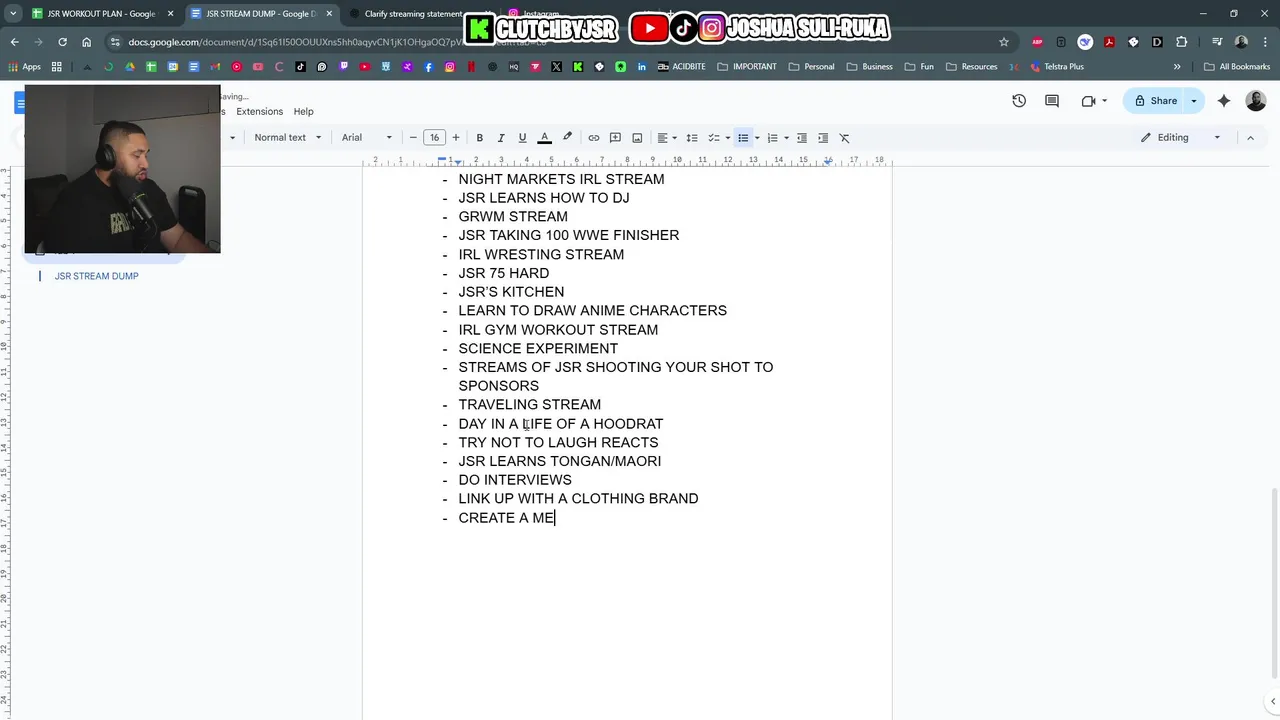Open the checklist menu arrow
The image size is (1280, 720).
[x=727, y=138]
